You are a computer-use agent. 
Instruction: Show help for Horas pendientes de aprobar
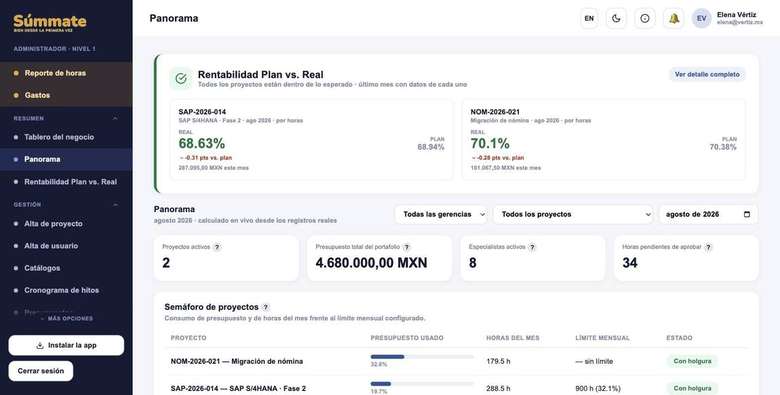708,247
